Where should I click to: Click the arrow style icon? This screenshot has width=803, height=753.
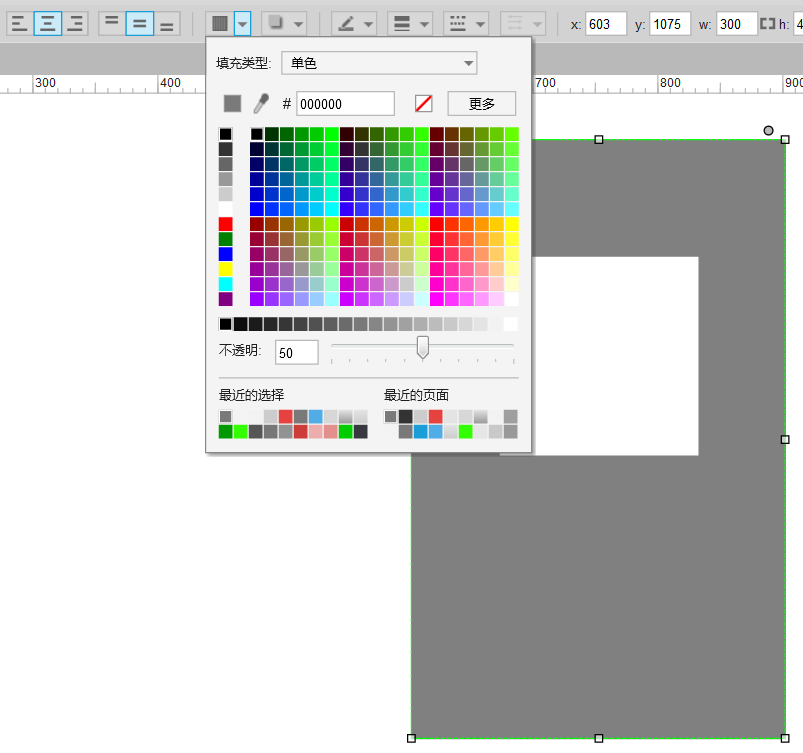515,23
